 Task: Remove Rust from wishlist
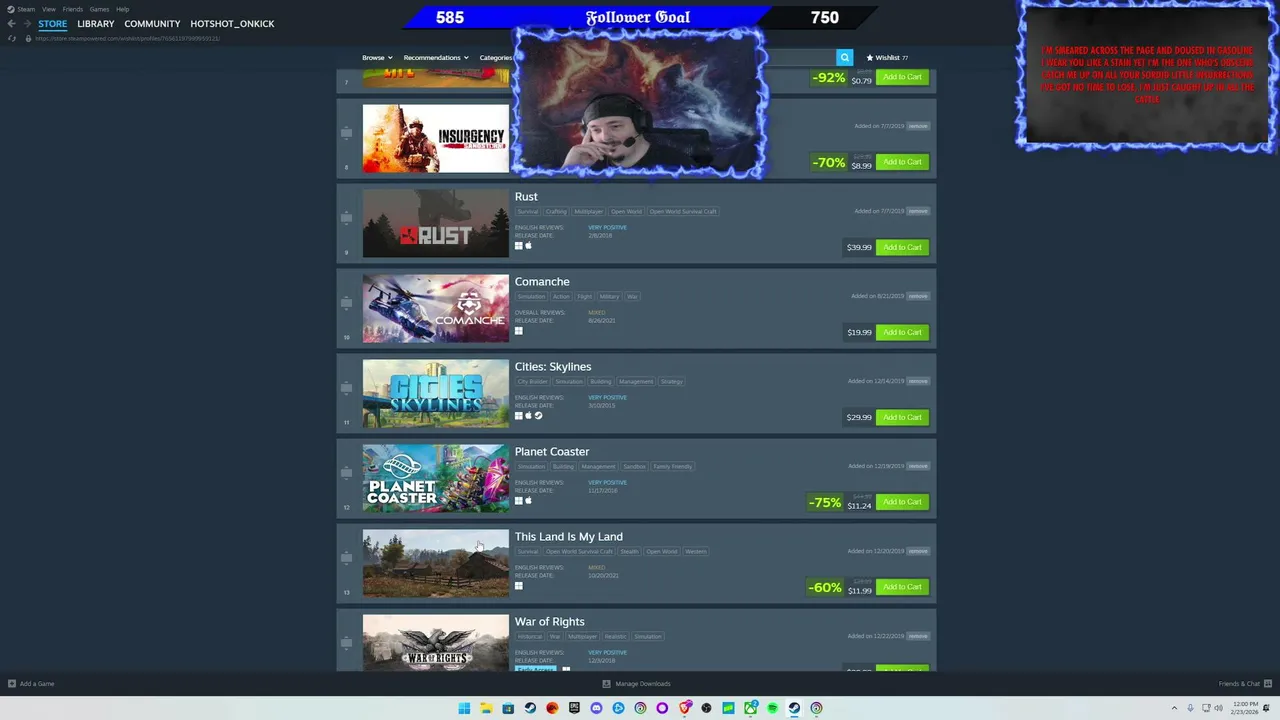tap(918, 211)
